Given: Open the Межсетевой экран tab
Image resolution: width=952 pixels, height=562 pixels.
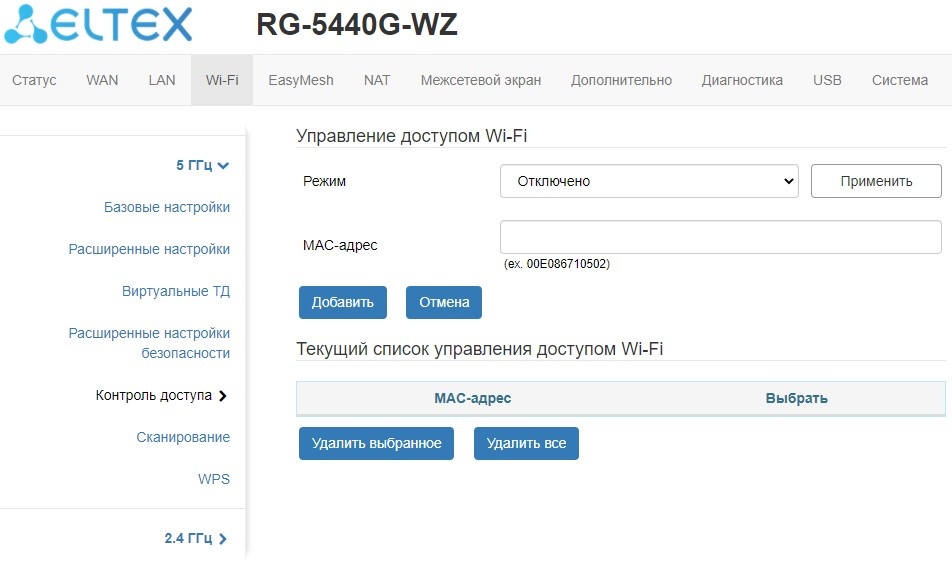Looking at the screenshot, I should coord(480,80).
